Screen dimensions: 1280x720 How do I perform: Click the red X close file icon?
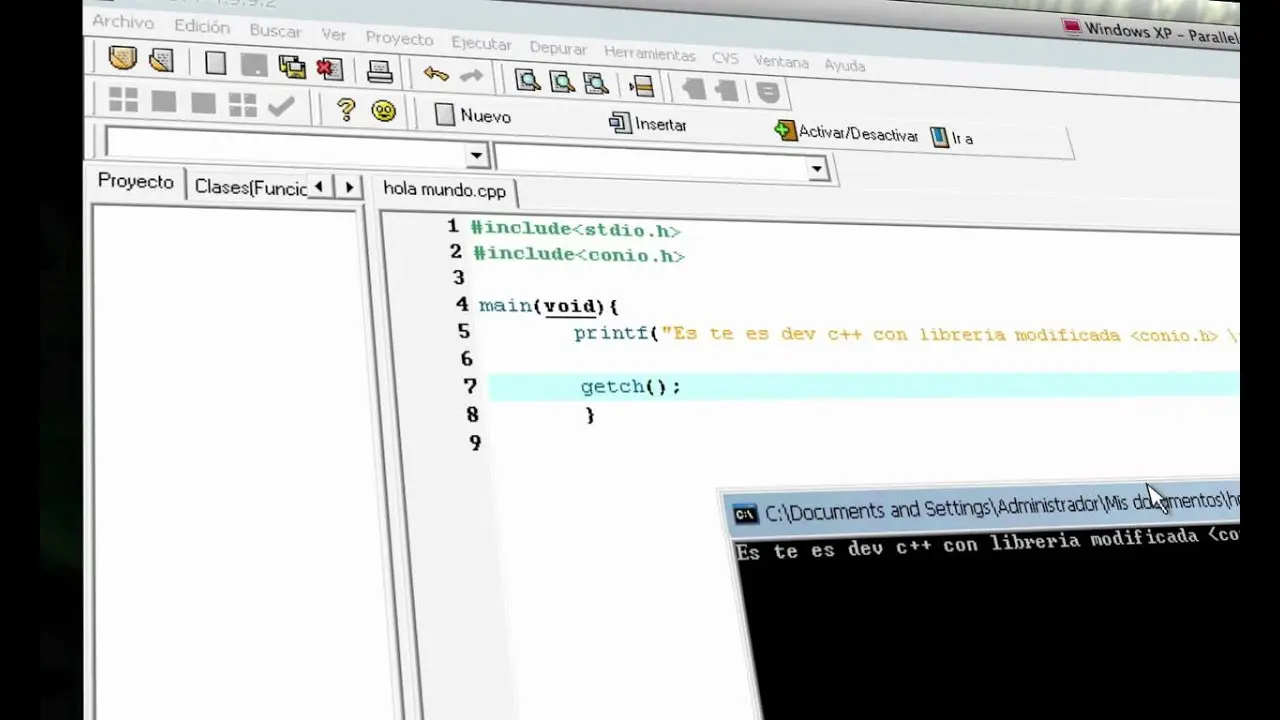(x=329, y=68)
